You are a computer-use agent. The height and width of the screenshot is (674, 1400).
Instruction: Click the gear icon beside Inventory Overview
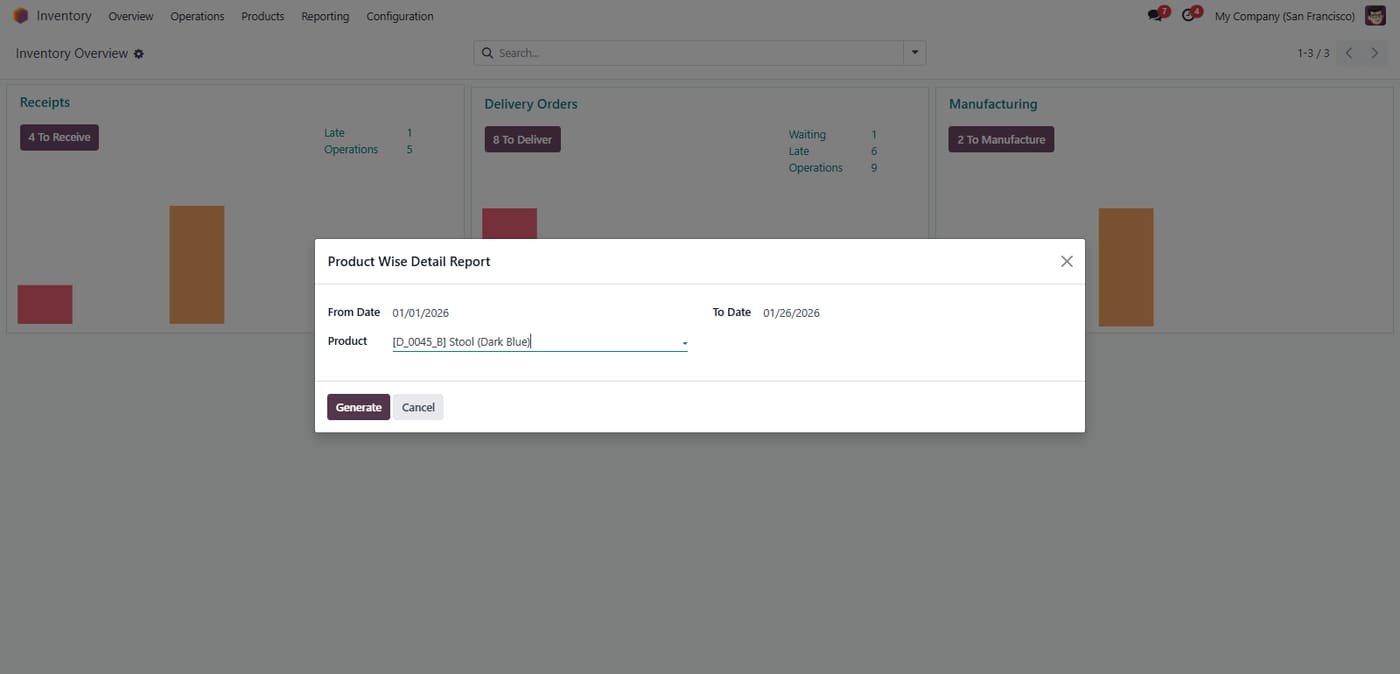click(139, 54)
